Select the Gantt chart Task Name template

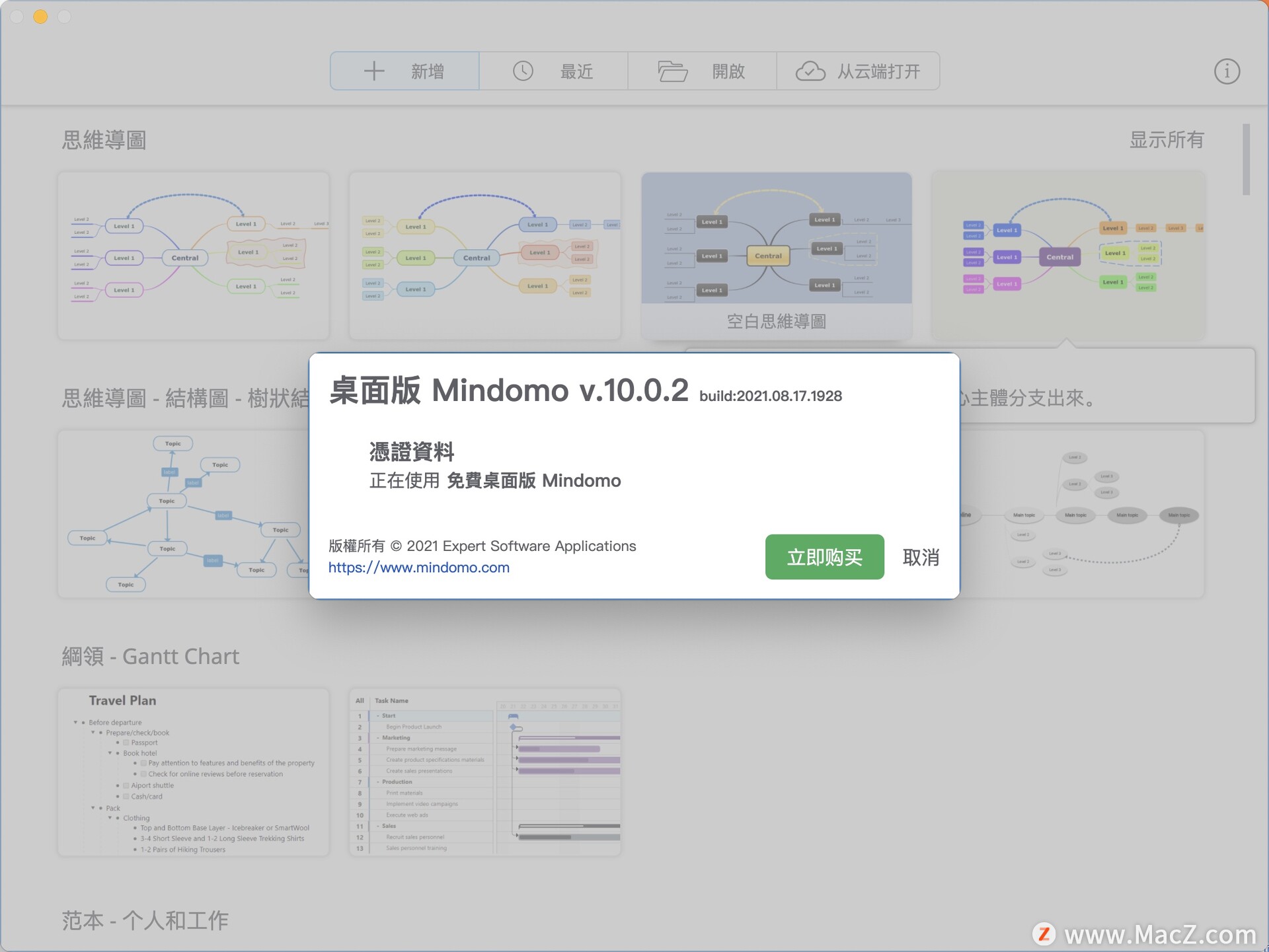point(484,772)
